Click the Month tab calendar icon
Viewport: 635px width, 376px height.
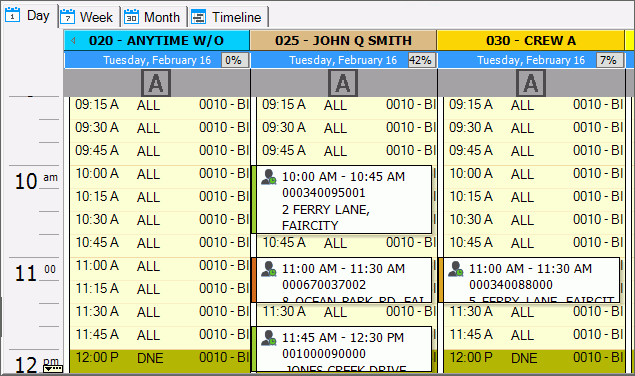tap(131, 17)
